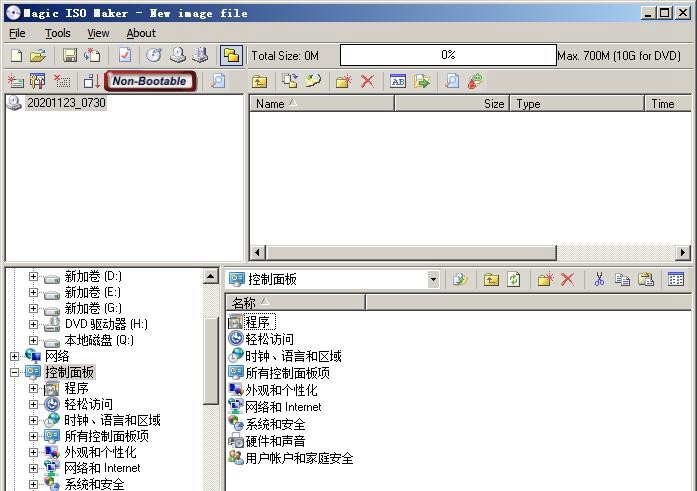Click the Non-Bootable button
Screen dimensions: 697x491
[x=150, y=81]
